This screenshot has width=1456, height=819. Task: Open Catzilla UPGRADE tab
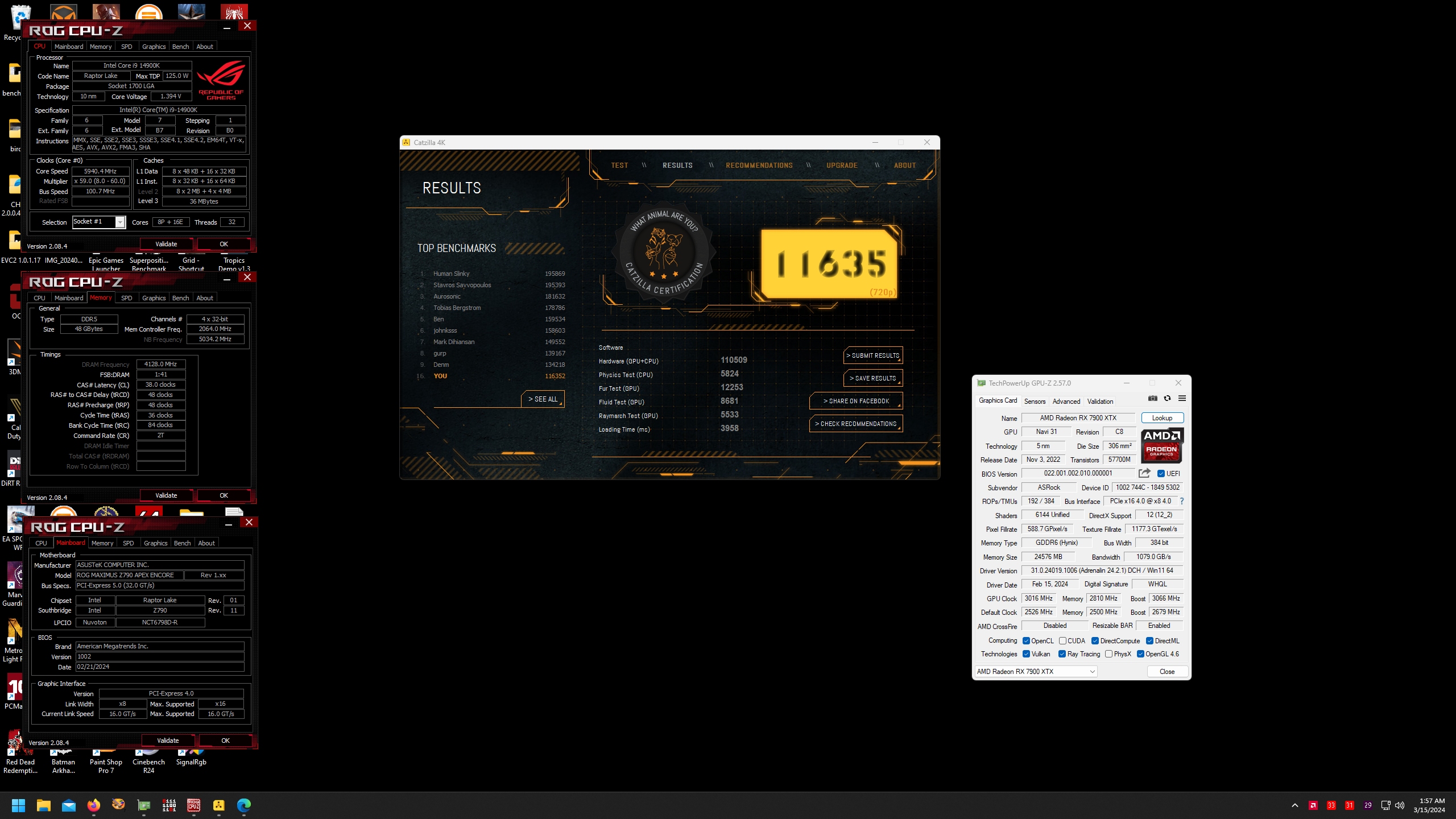pos(842,166)
